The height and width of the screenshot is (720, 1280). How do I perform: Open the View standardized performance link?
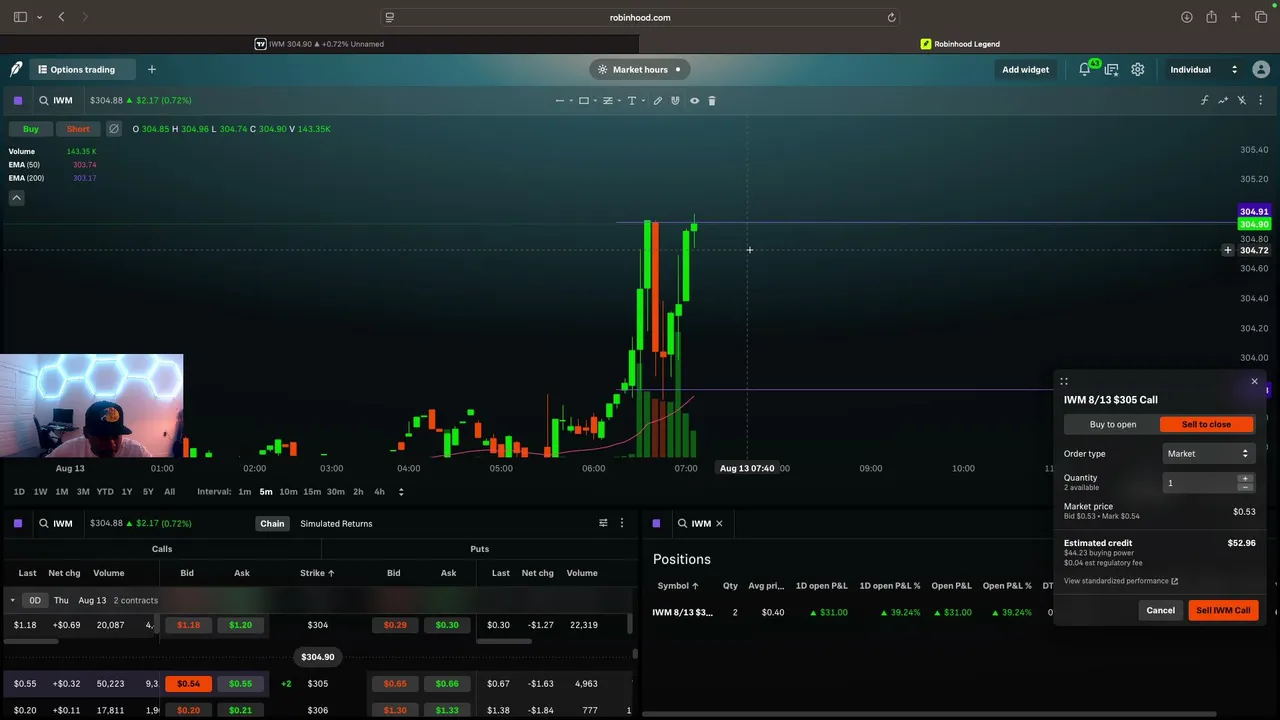click(1121, 581)
